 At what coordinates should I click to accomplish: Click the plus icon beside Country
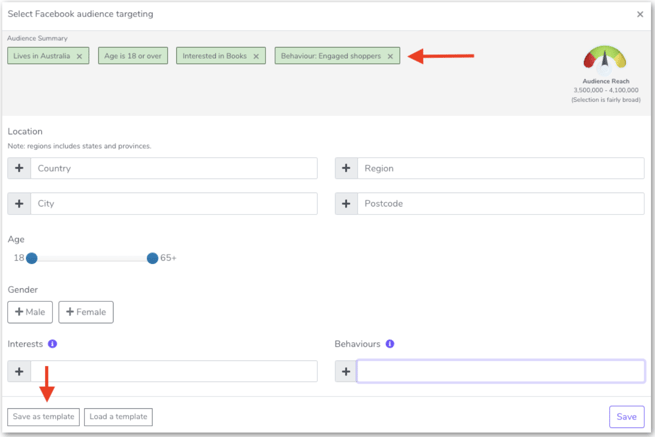pyautogui.click(x=19, y=168)
